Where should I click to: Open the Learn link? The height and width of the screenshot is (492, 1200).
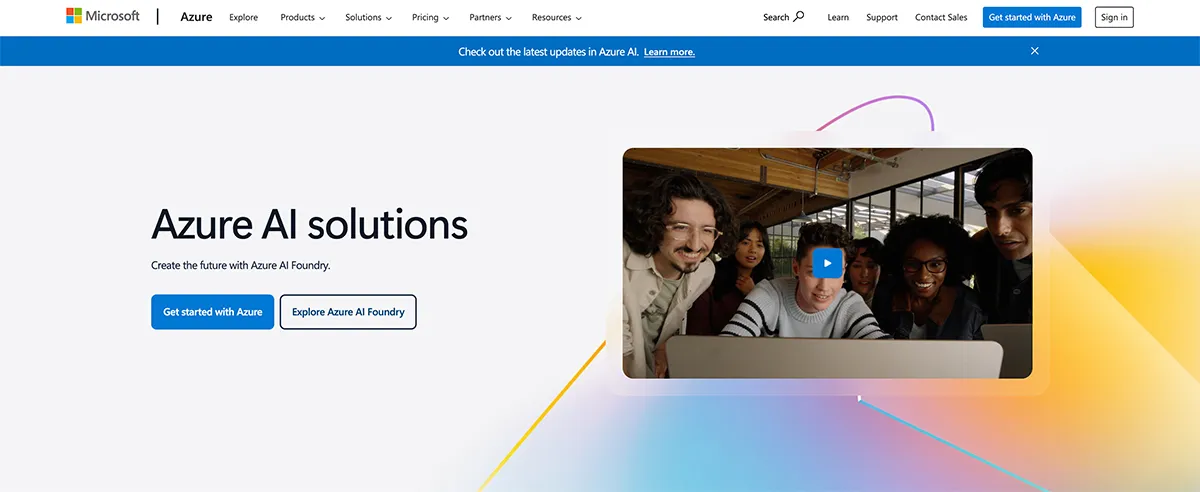coord(838,17)
